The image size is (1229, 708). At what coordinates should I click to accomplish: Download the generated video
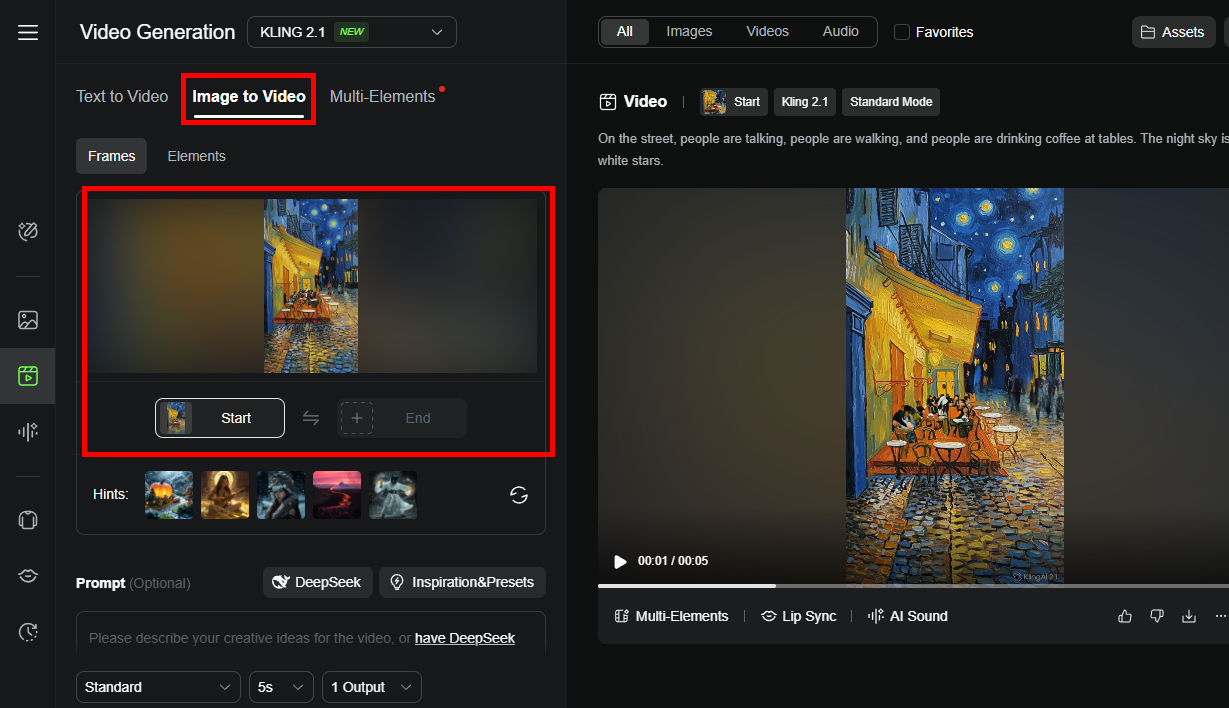pyautogui.click(x=1189, y=616)
